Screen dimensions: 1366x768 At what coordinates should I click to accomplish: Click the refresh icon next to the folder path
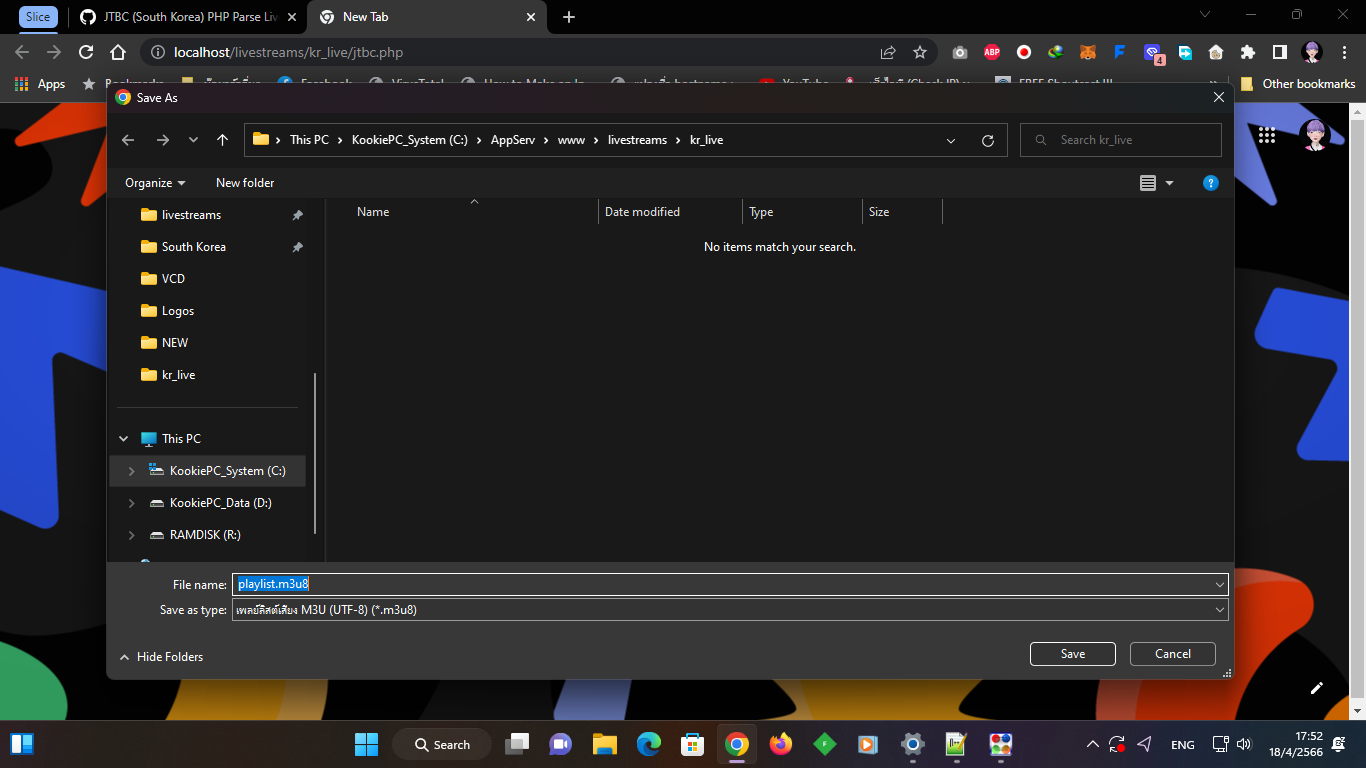coord(987,140)
